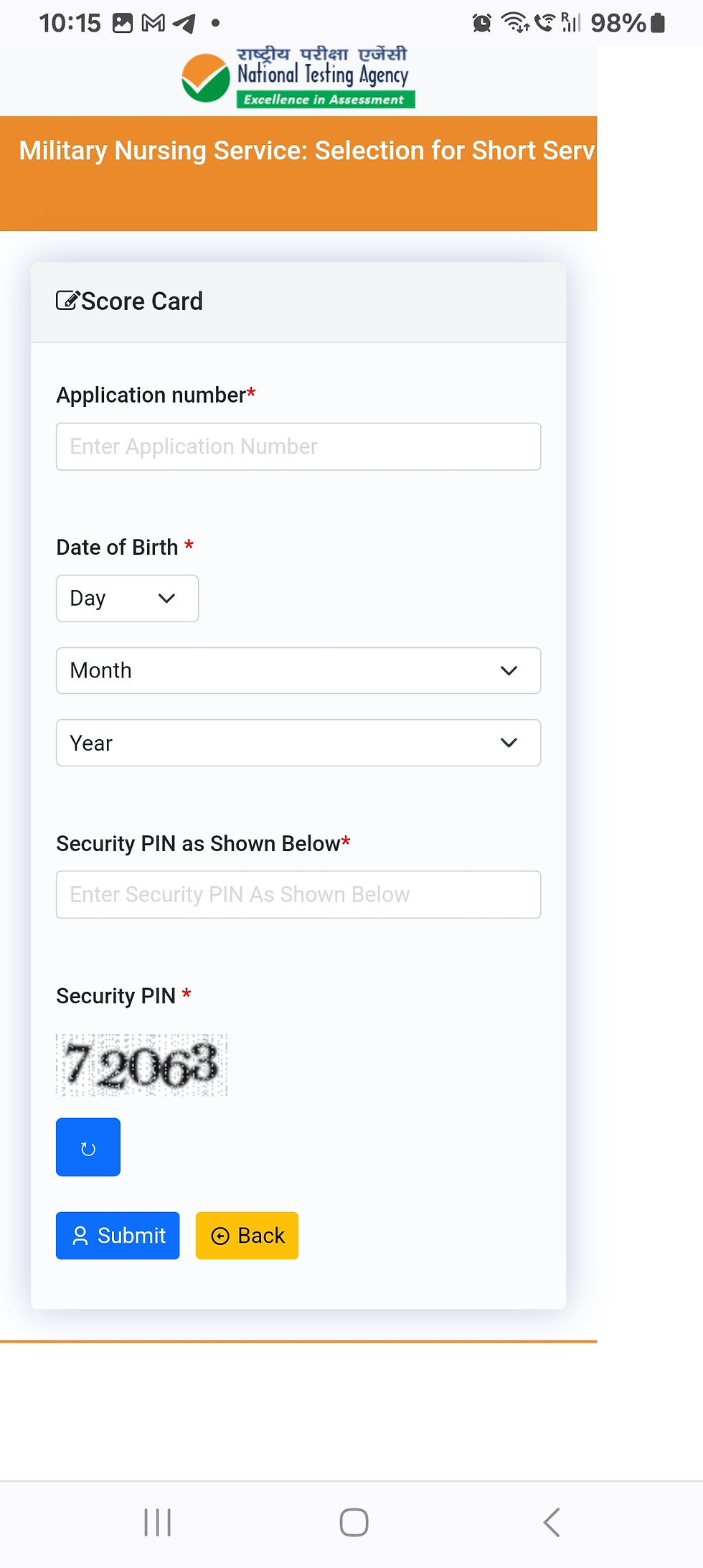Tap the Gmail notification icon in status bar
The image size is (703, 1568).
[153, 24]
